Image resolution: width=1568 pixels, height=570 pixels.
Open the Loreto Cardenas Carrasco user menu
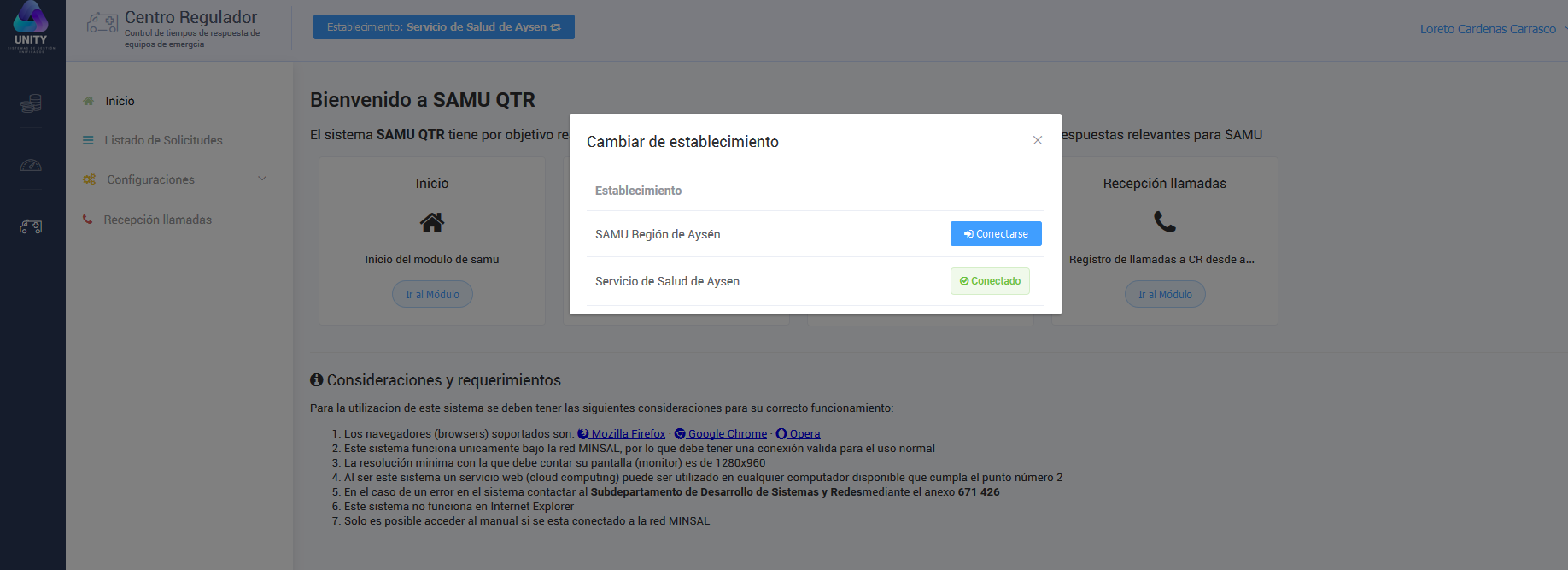pyautogui.click(x=1488, y=29)
